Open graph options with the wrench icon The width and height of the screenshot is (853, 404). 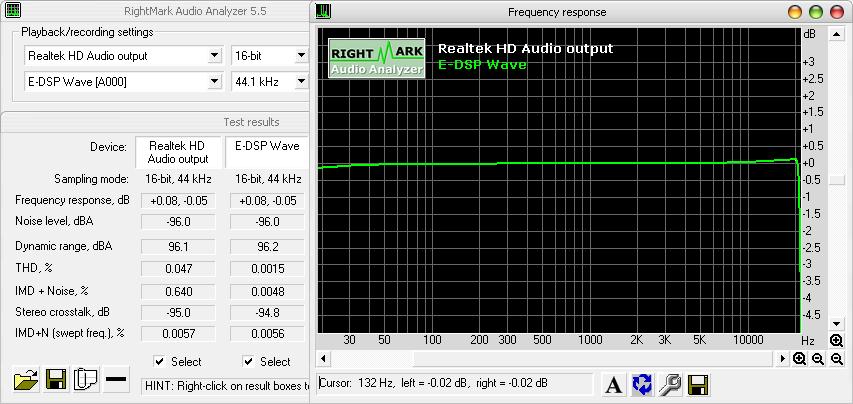coord(670,385)
